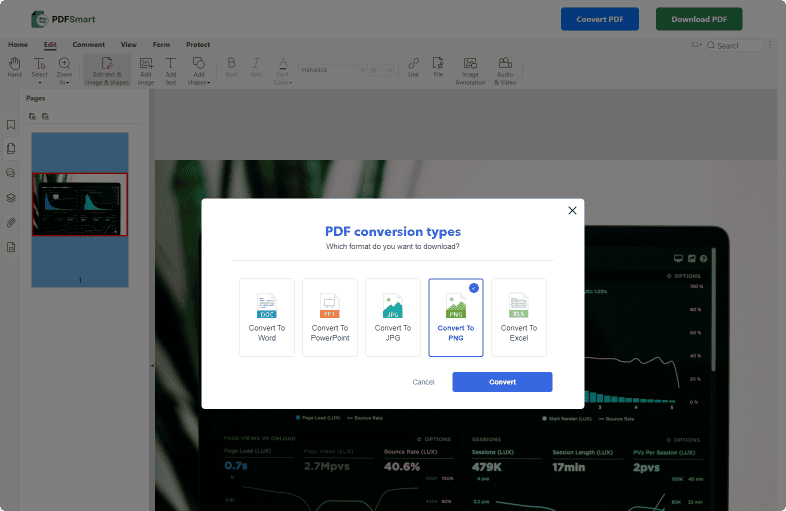Open the Font Color dropdown

click(x=283, y=69)
